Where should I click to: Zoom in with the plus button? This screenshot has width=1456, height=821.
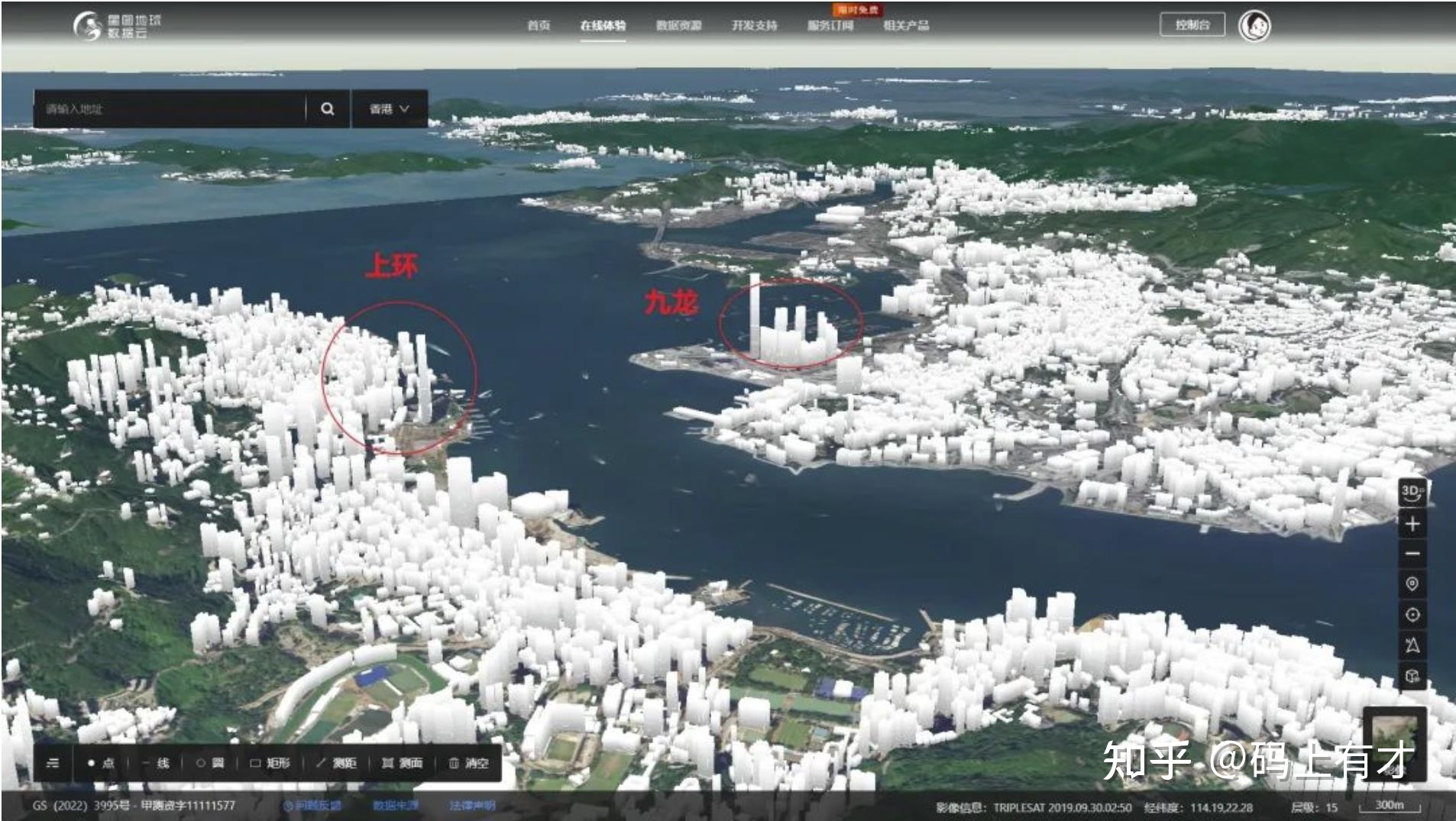(x=1412, y=524)
